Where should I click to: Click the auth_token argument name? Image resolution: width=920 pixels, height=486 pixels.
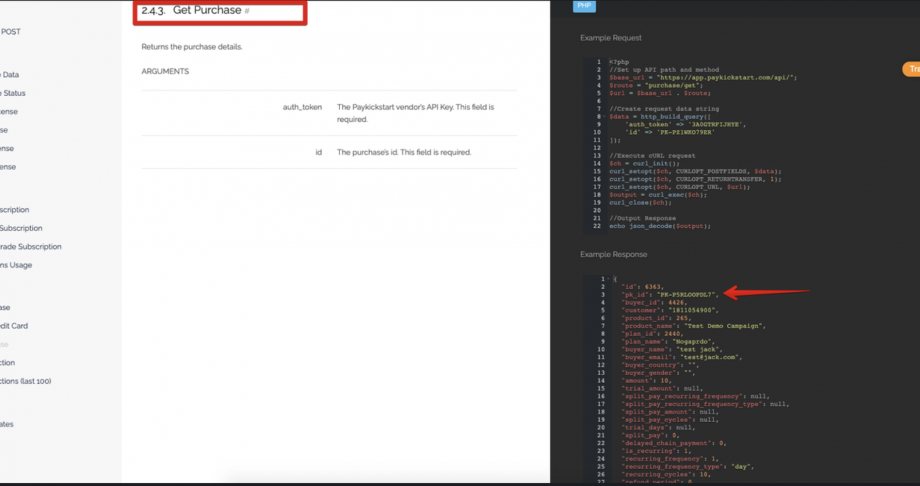(x=302, y=106)
